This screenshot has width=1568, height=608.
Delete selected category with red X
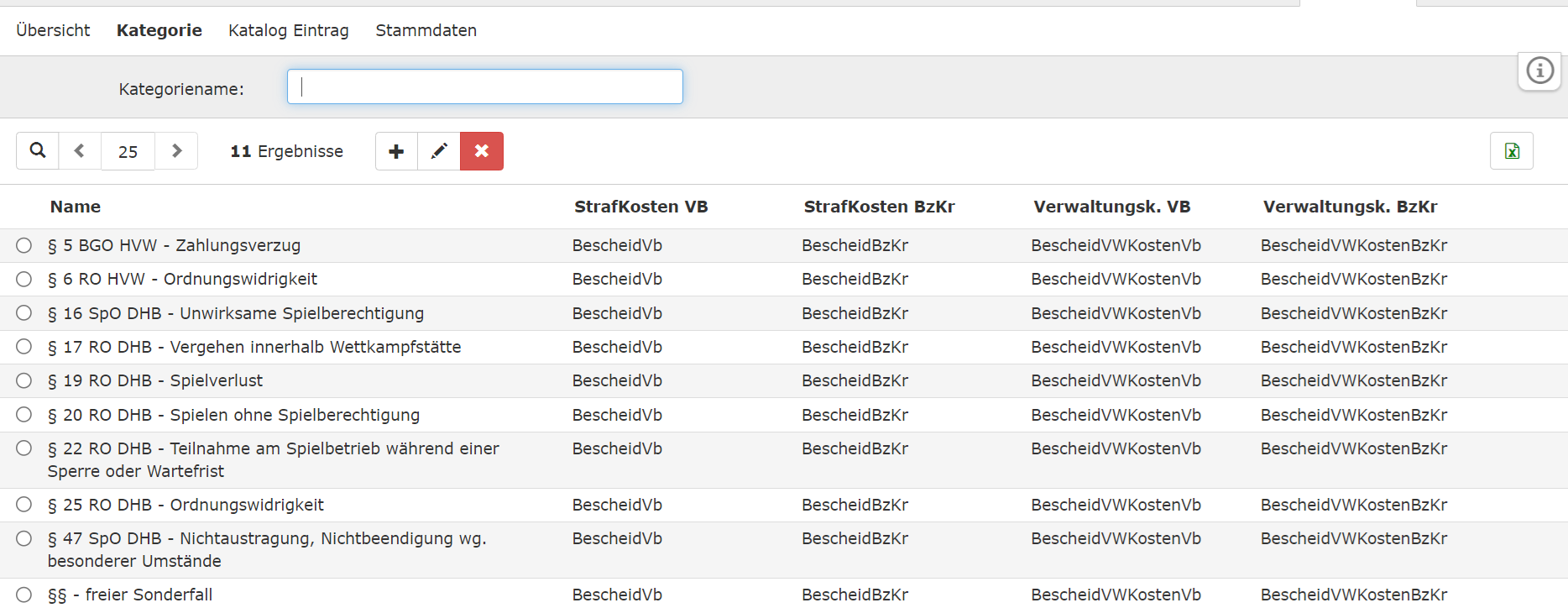coord(482,151)
